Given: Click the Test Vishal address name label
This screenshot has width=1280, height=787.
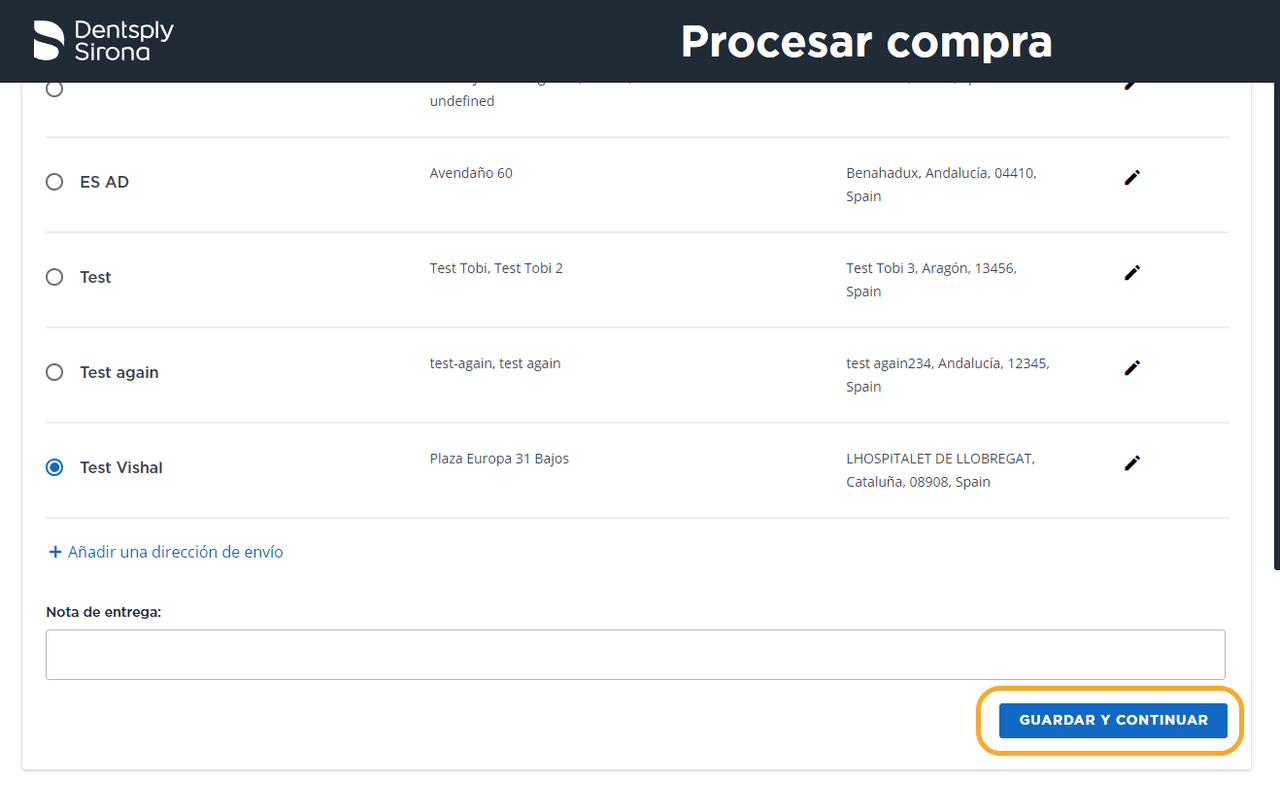Looking at the screenshot, I should coord(121,467).
